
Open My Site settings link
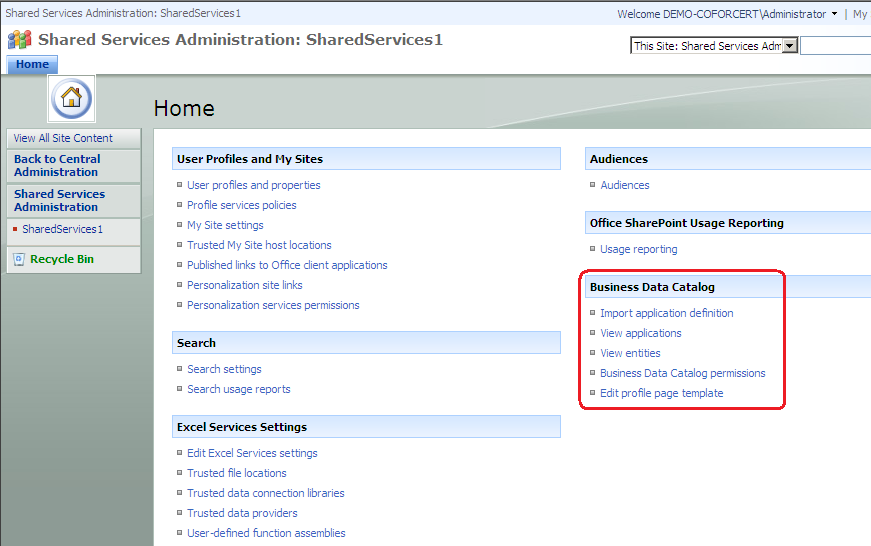(x=225, y=225)
